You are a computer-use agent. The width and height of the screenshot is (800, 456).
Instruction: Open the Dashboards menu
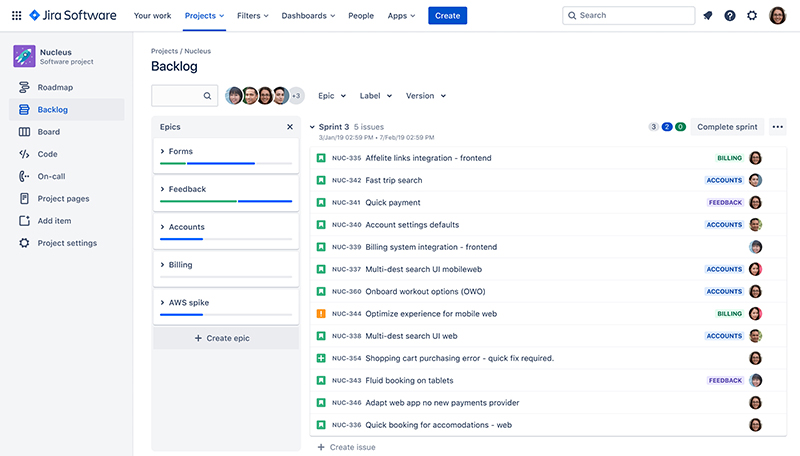308,16
